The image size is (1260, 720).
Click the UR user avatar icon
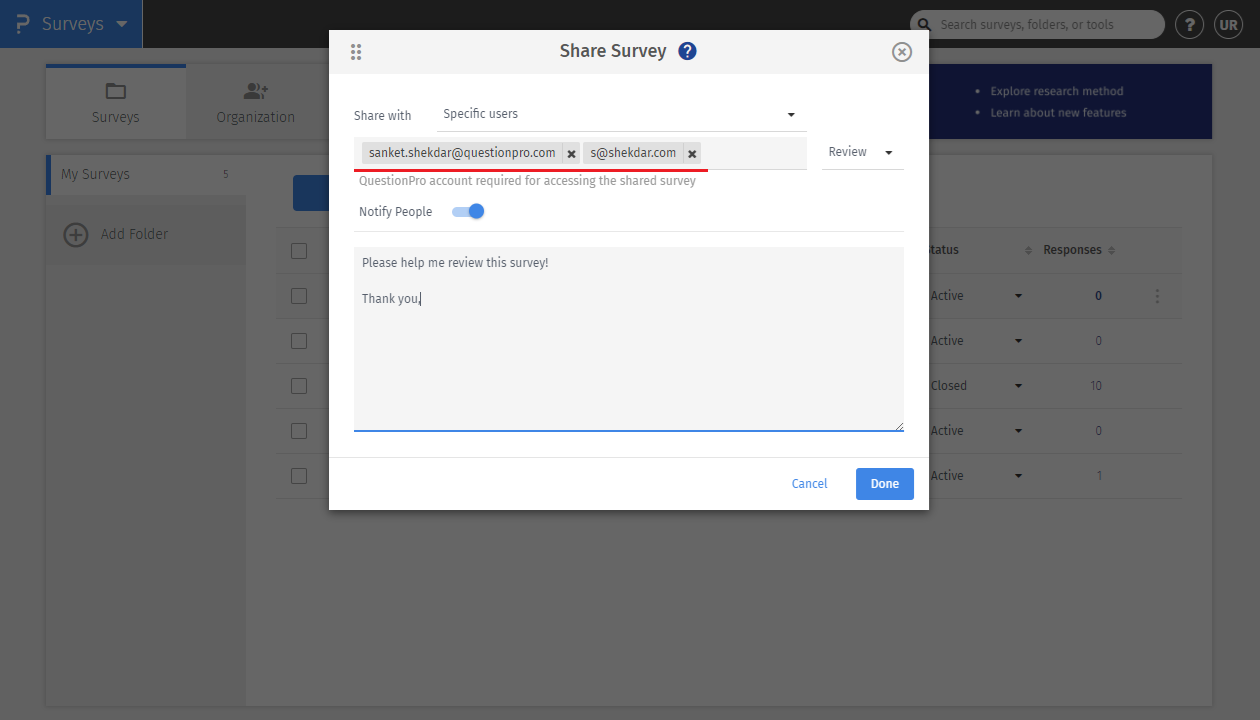click(x=1228, y=25)
